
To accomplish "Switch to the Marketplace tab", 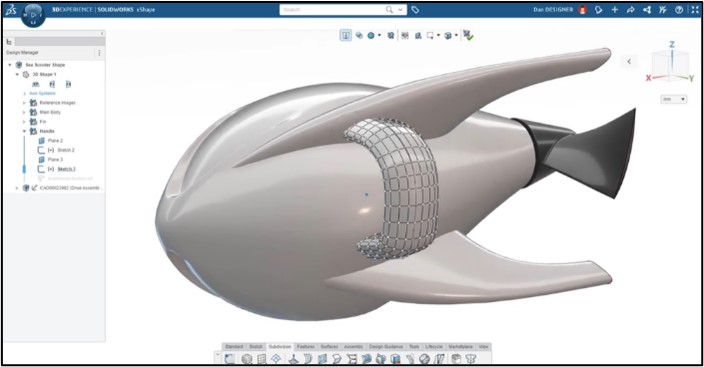I will pyautogui.click(x=461, y=347).
